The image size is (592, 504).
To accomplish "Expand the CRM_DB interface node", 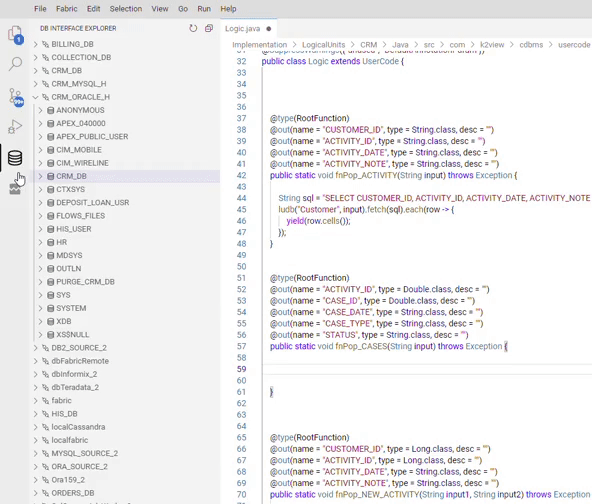I will click(35, 71).
